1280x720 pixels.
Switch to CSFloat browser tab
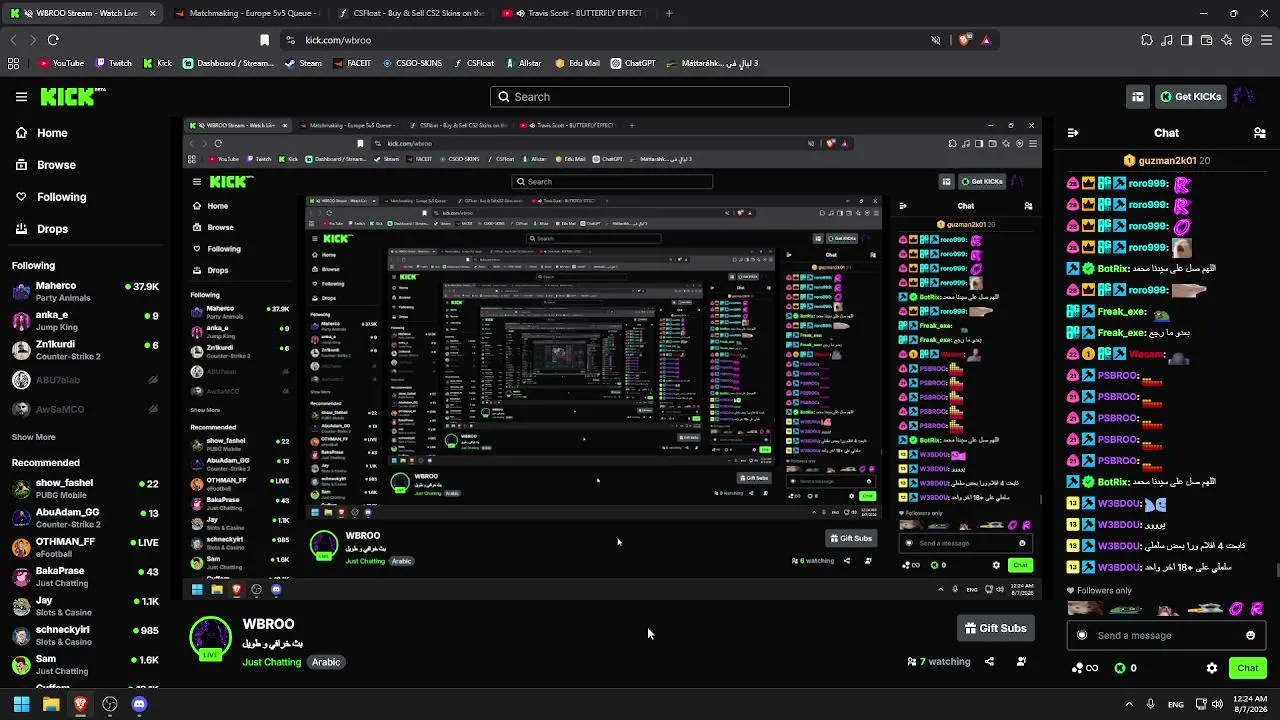(x=410, y=14)
